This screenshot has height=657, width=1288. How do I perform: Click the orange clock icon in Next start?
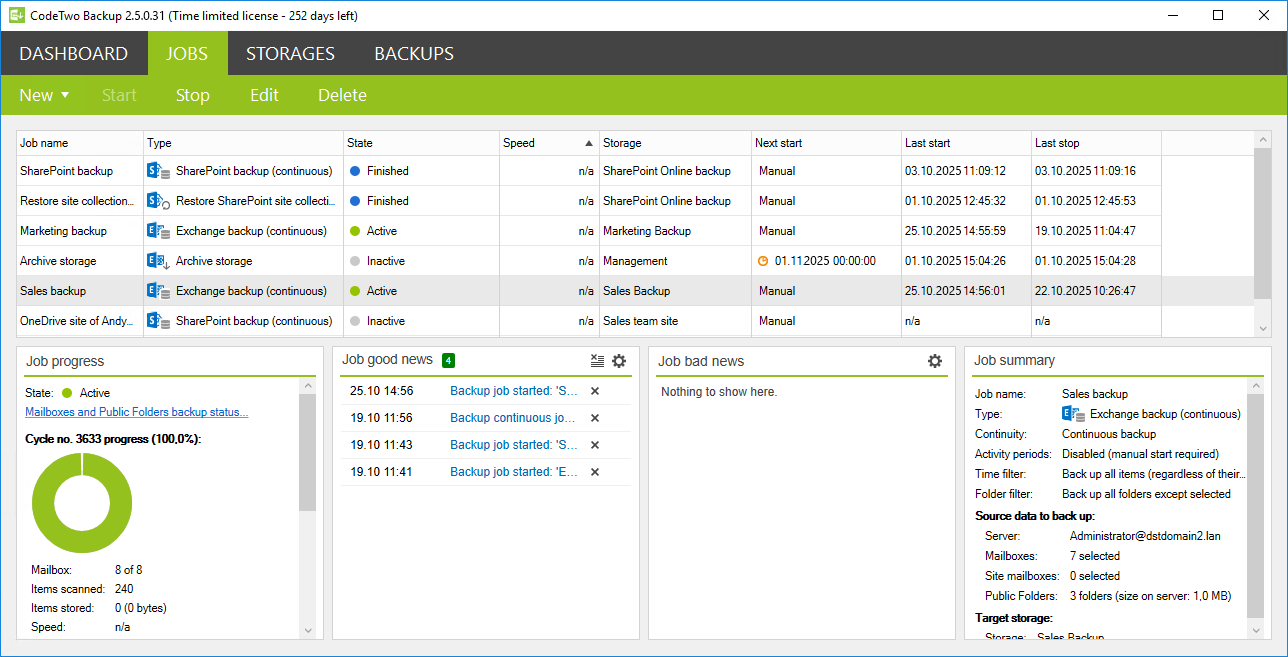click(x=764, y=261)
